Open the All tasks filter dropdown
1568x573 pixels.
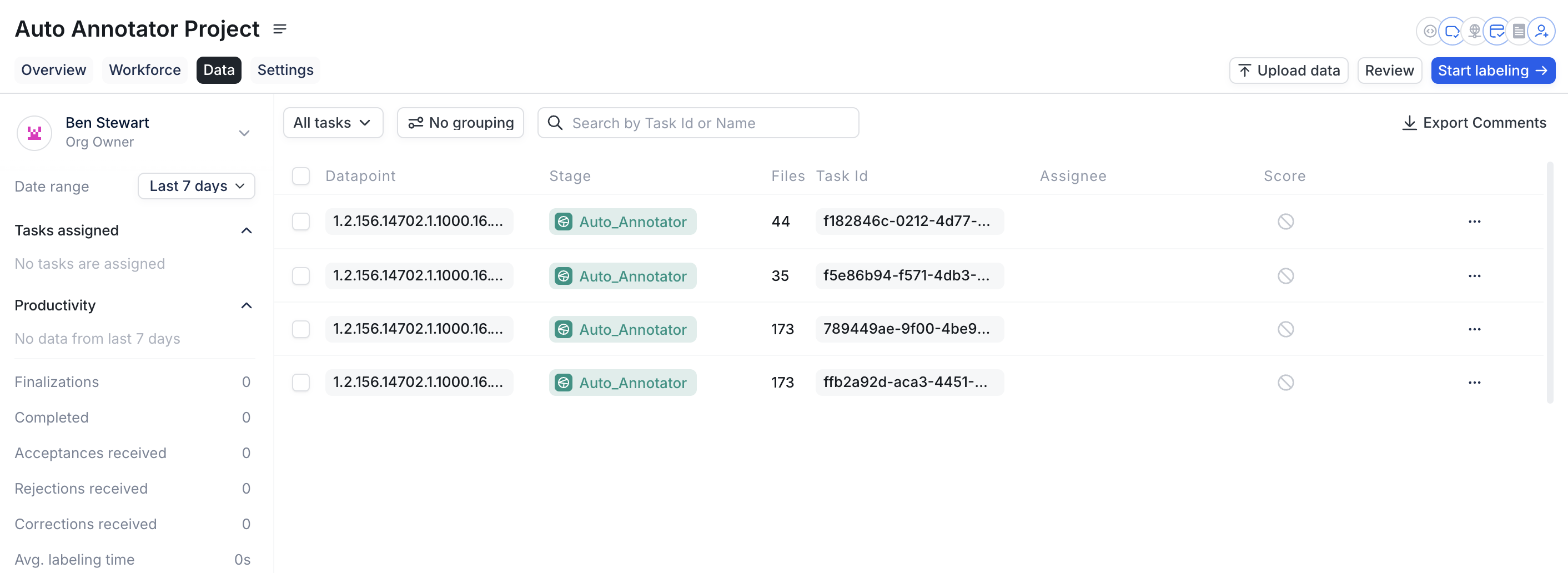pos(333,123)
